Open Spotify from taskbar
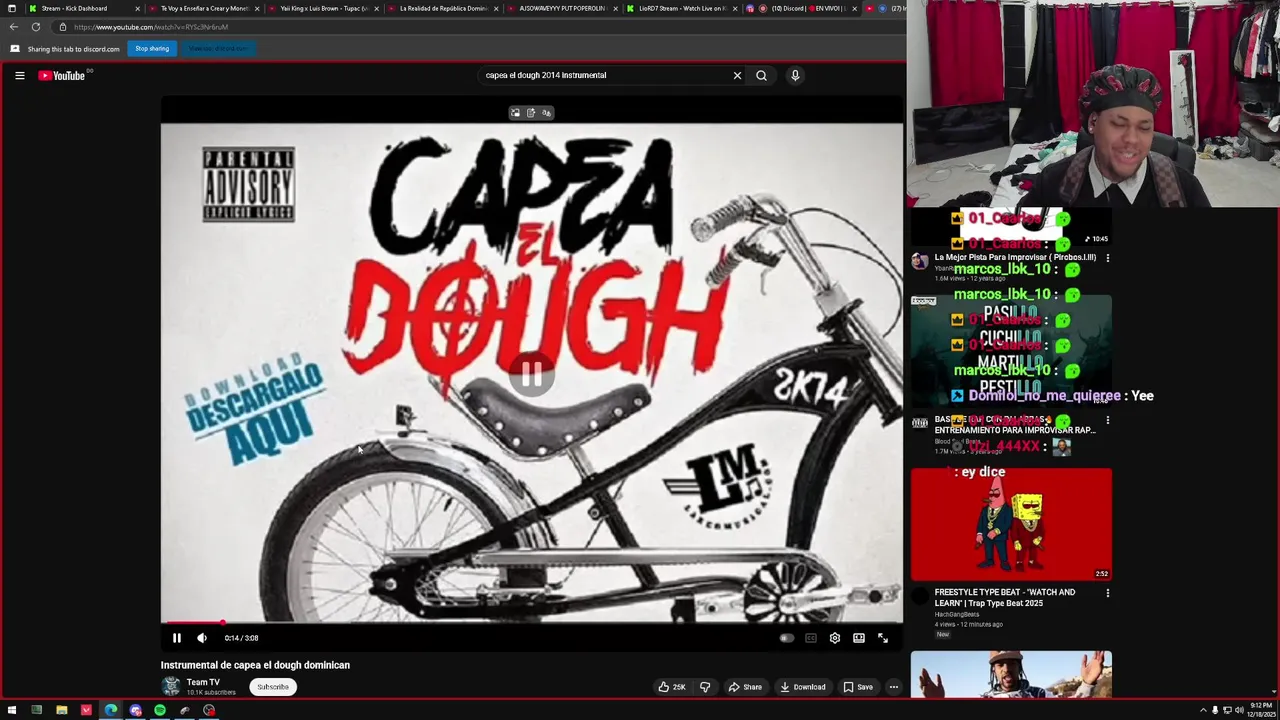 160,711
